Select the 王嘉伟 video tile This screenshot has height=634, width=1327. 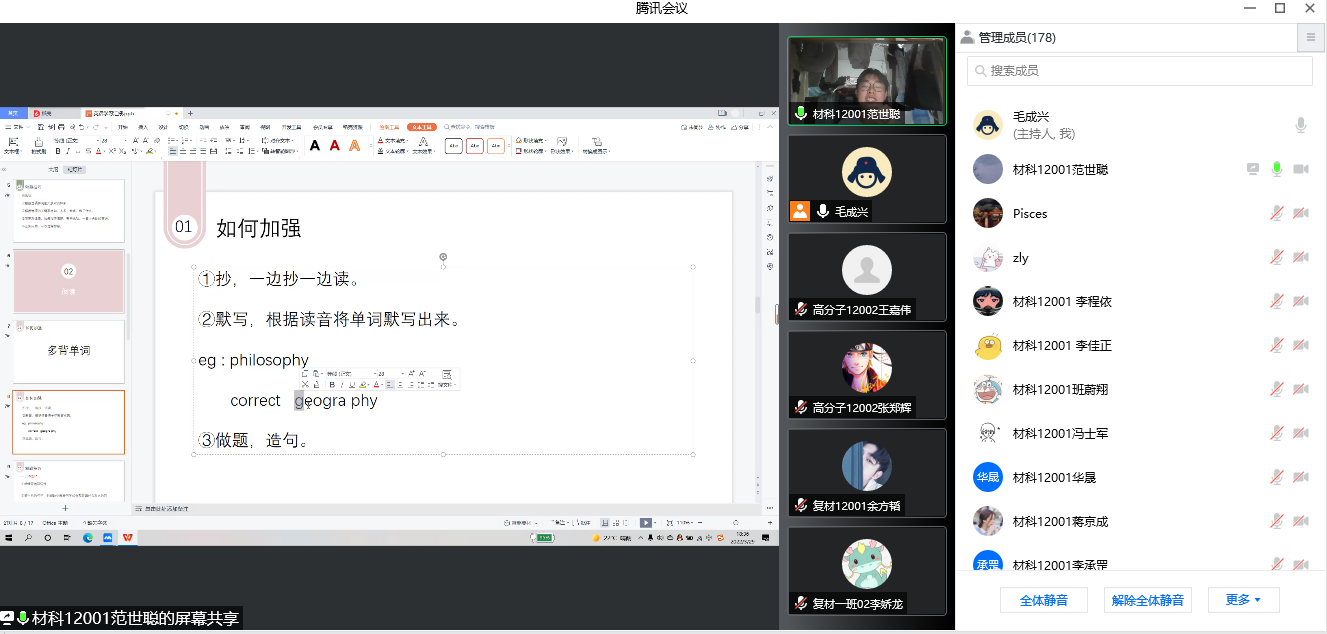point(867,277)
